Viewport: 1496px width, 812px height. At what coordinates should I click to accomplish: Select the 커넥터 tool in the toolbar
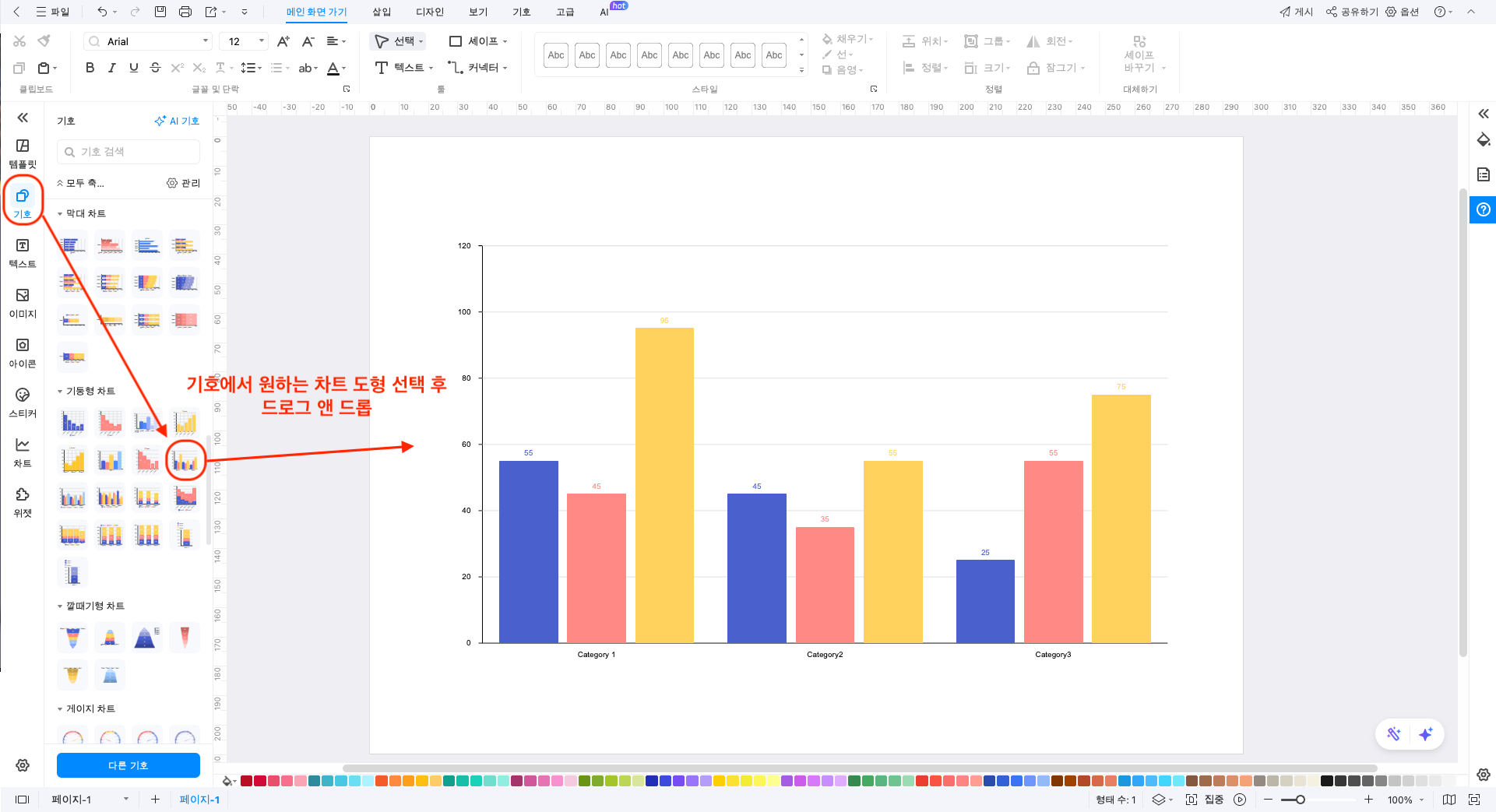(x=477, y=68)
